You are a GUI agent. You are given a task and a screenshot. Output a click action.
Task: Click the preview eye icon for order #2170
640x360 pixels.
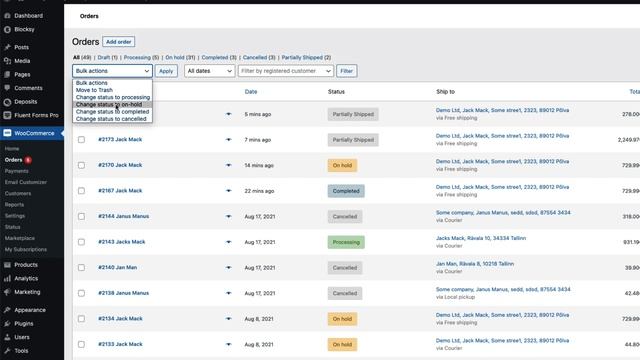(228, 165)
